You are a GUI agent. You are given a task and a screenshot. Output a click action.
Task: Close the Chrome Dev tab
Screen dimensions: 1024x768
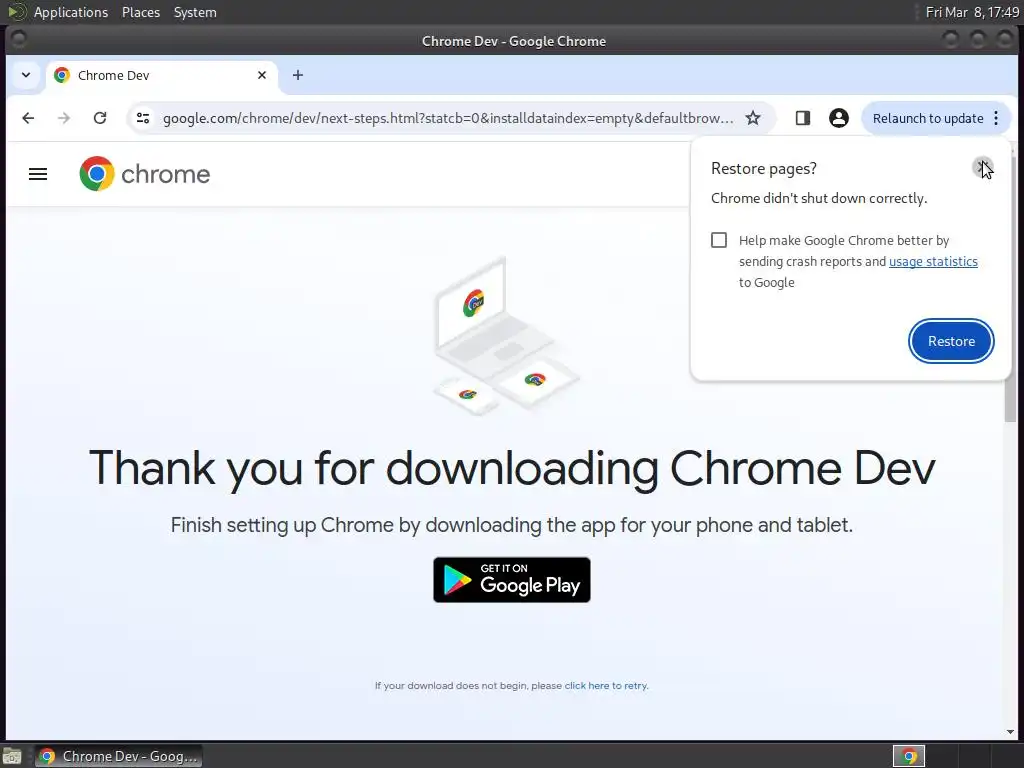click(x=262, y=75)
